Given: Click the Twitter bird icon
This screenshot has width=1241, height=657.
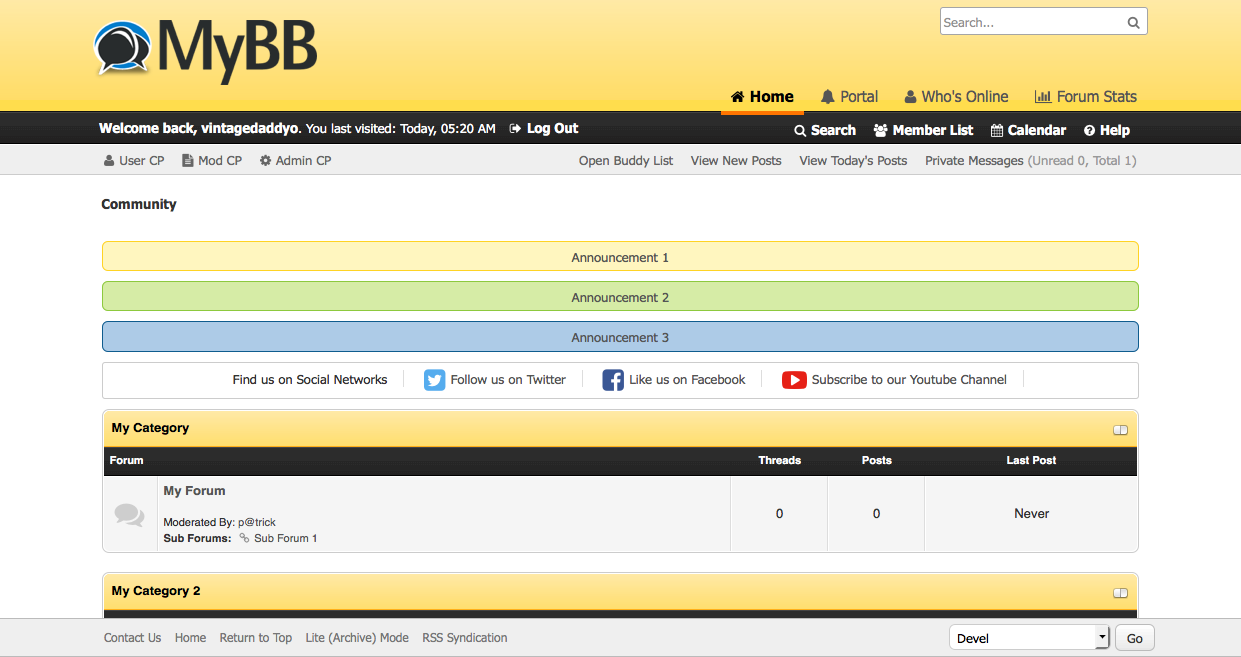Looking at the screenshot, I should 434,380.
